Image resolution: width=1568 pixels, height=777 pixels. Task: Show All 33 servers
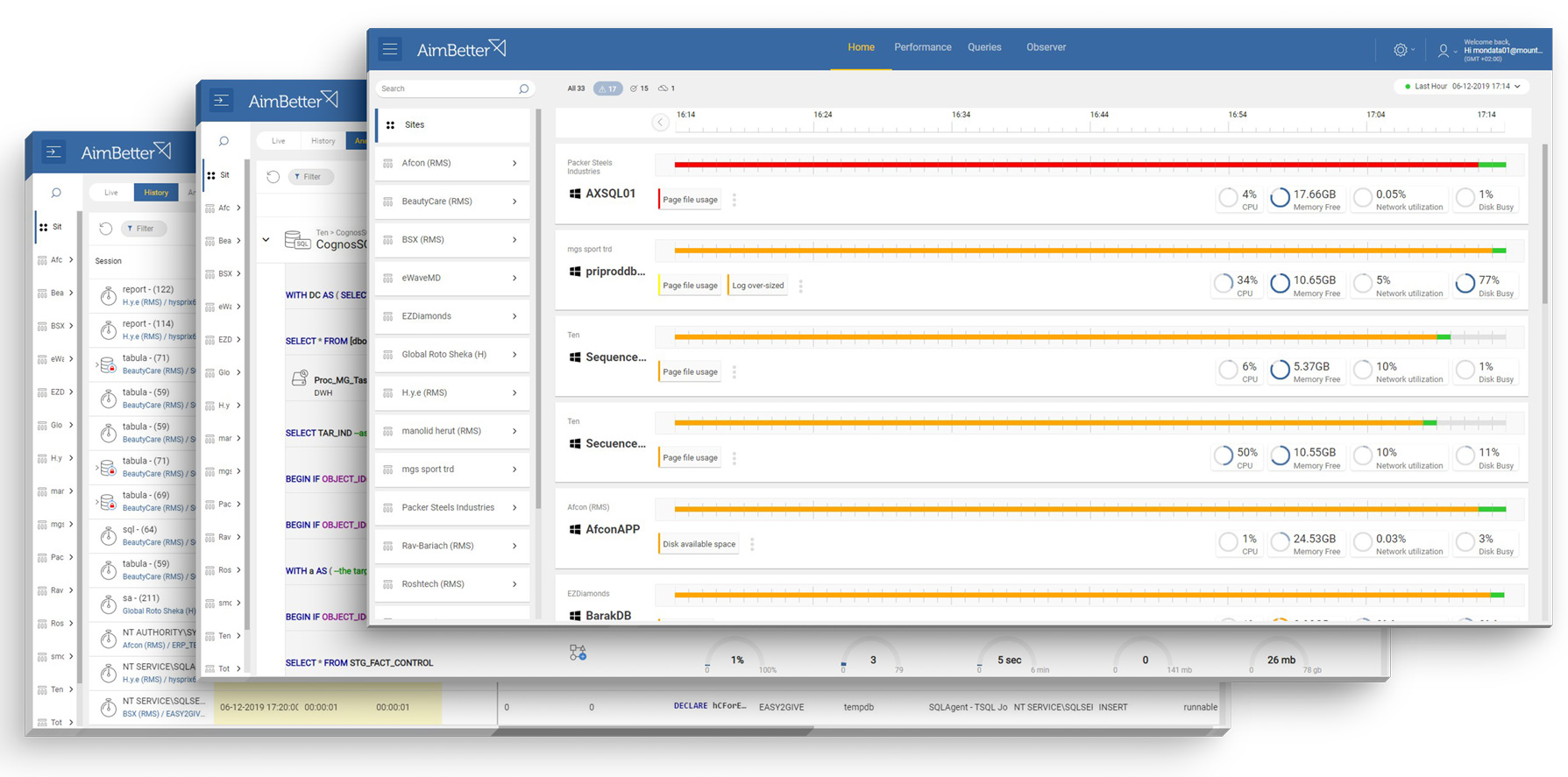pyautogui.click(x=576, y=88)
